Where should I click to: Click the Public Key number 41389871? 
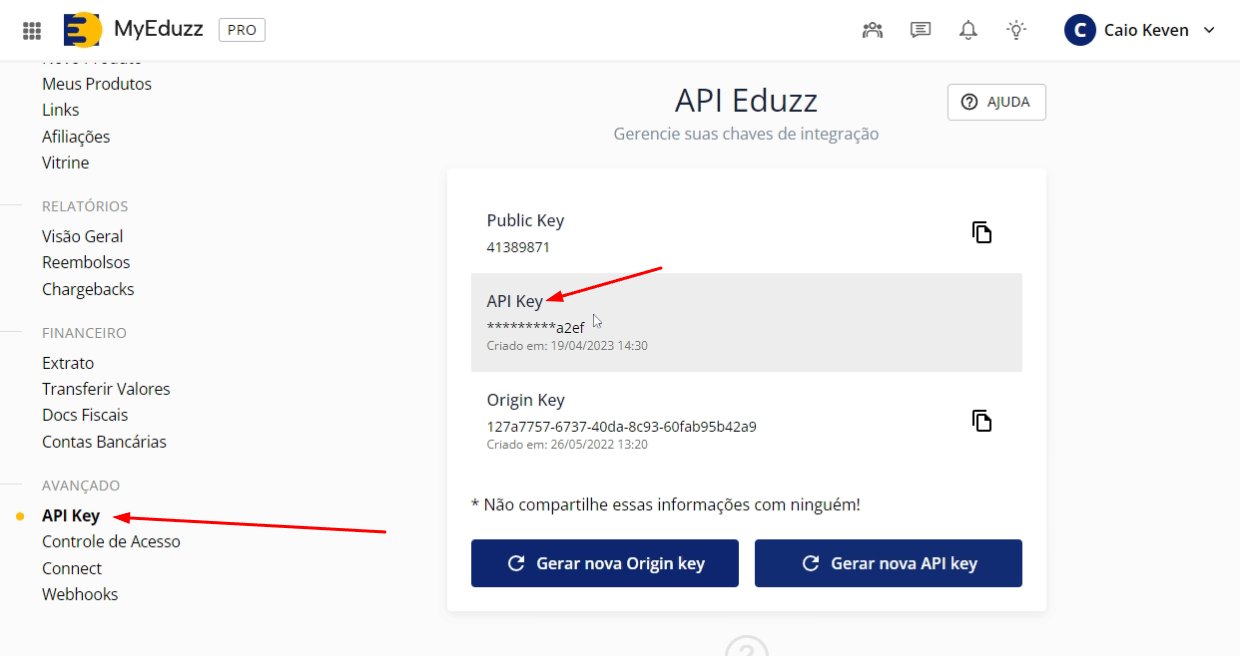pyautogui.click(x=518, y=247)
